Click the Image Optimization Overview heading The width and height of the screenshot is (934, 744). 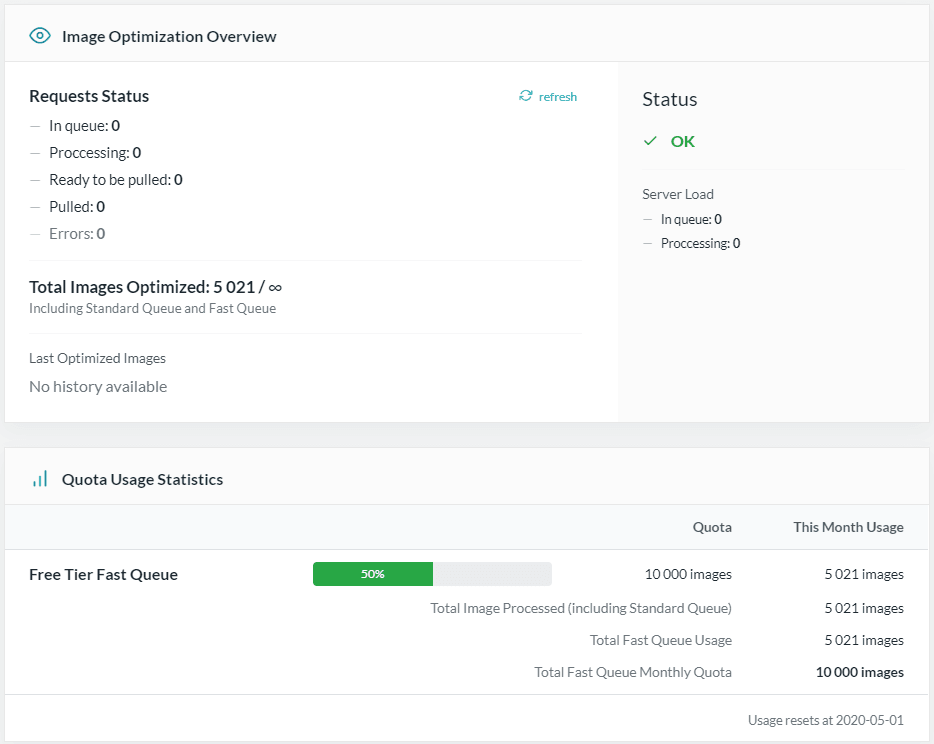tap(169, 36)
